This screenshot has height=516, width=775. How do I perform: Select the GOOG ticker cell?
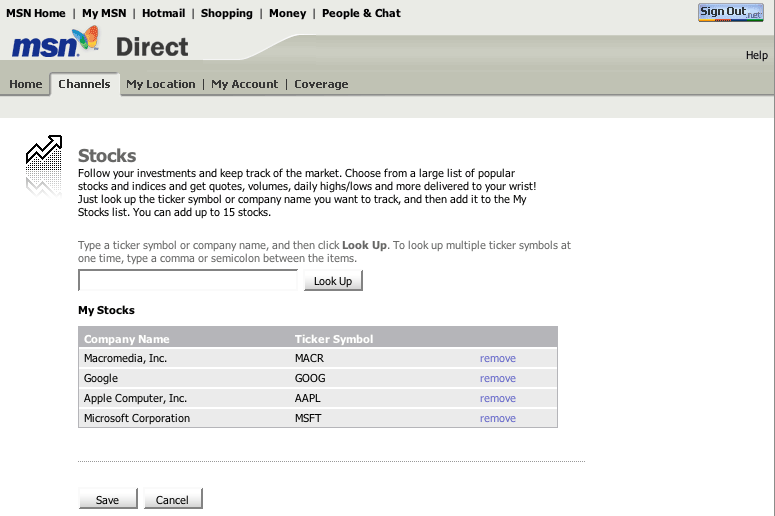310,378
